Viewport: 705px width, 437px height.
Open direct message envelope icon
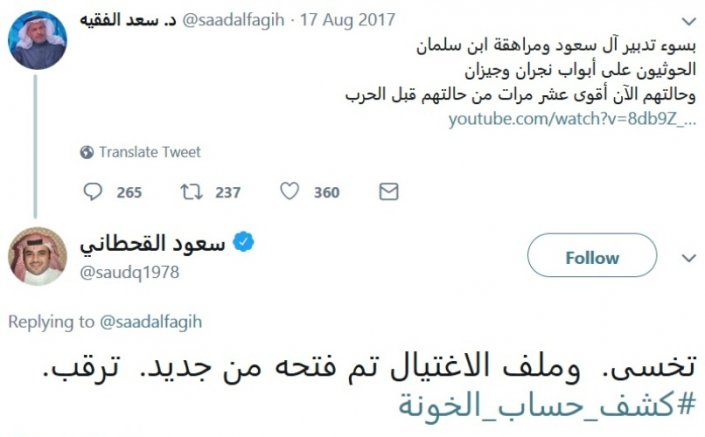pos(389,191)
